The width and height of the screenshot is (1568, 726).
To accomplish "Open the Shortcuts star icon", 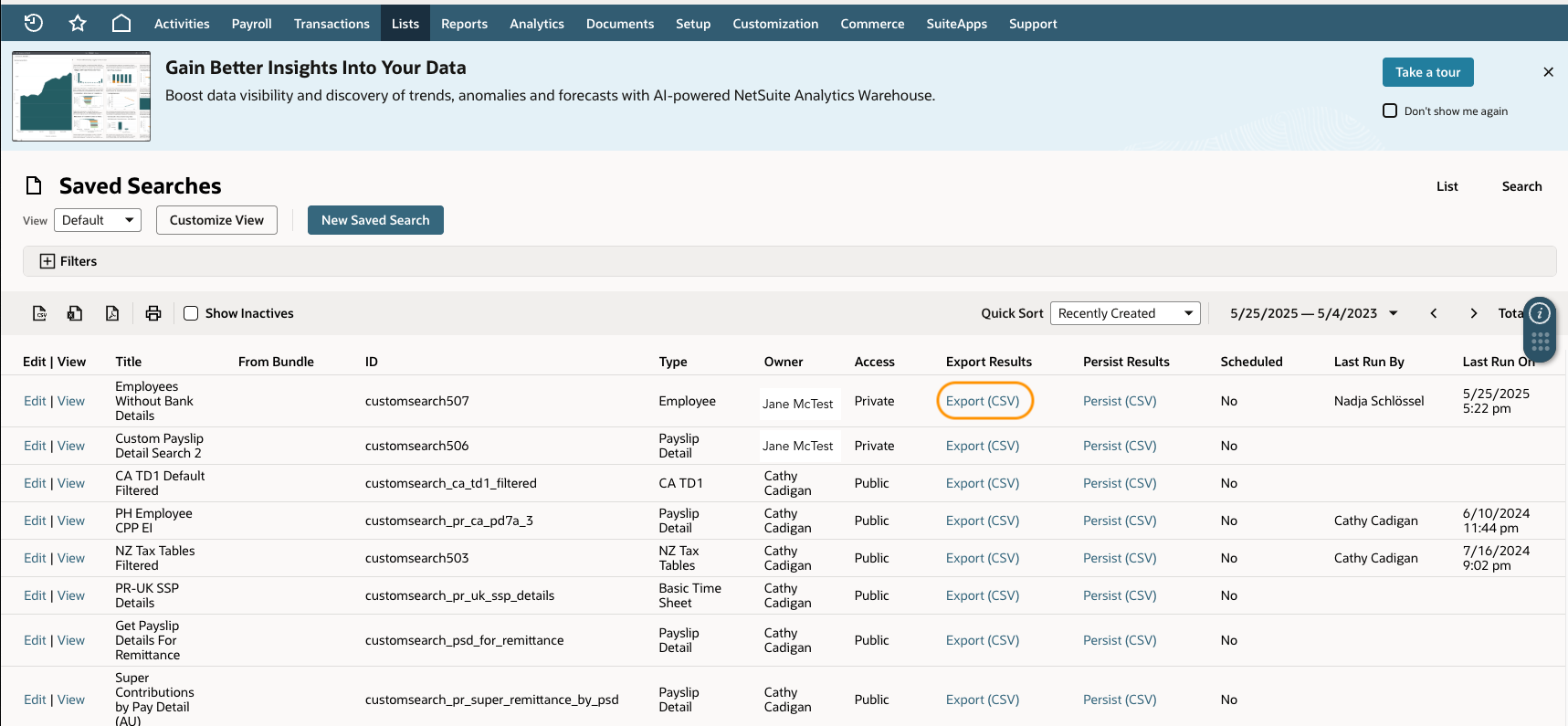I will click(78, 23).
